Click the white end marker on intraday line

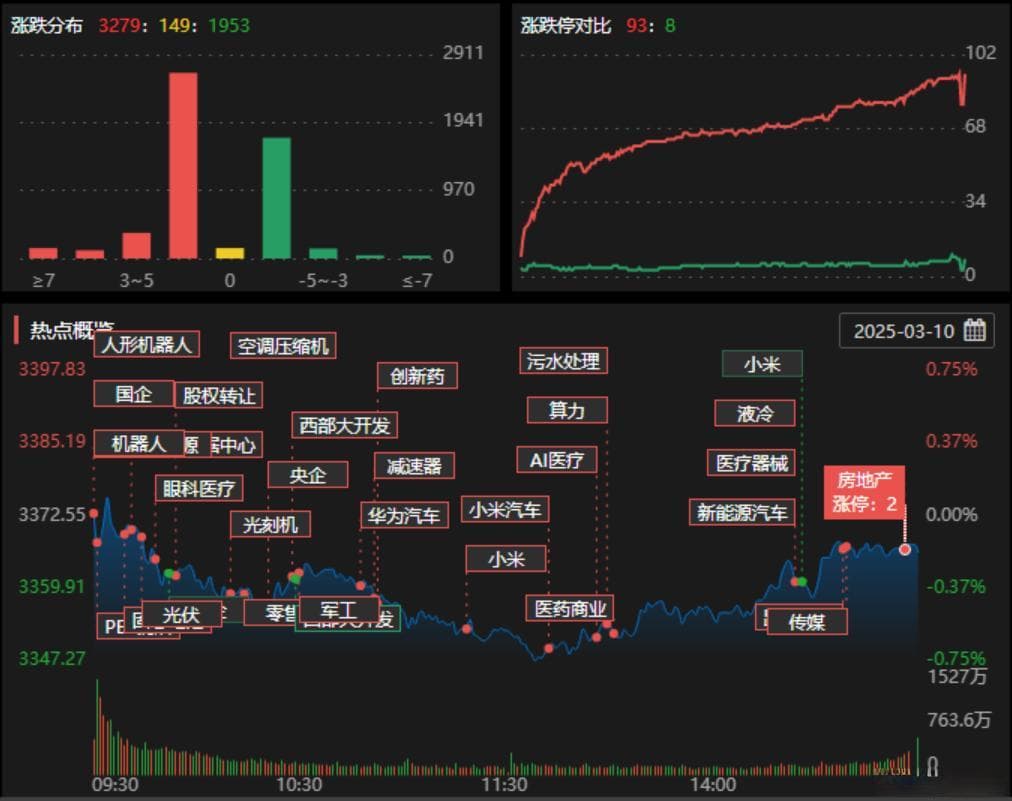[x=905, y=549]
